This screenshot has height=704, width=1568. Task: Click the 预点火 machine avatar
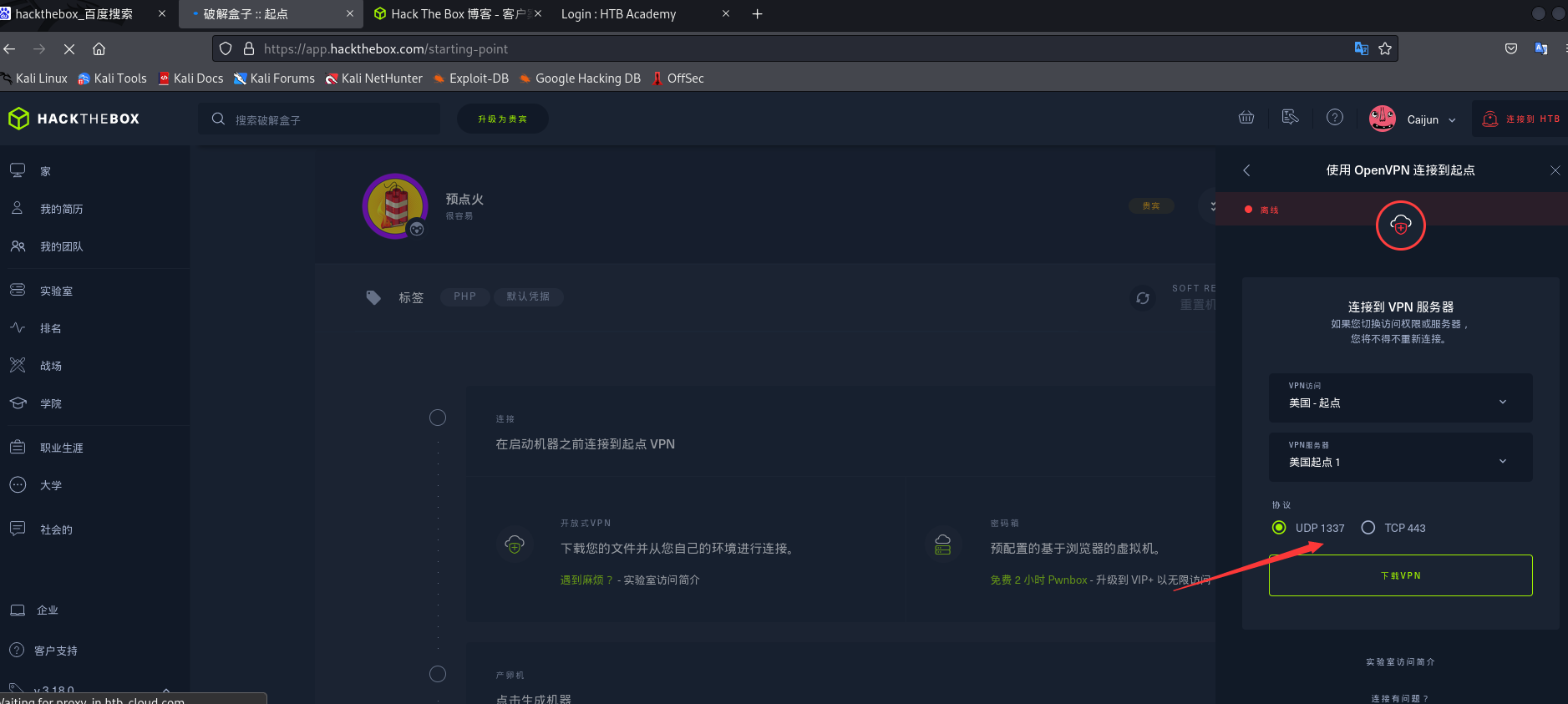pyautogui.click(x=395, y=206)
